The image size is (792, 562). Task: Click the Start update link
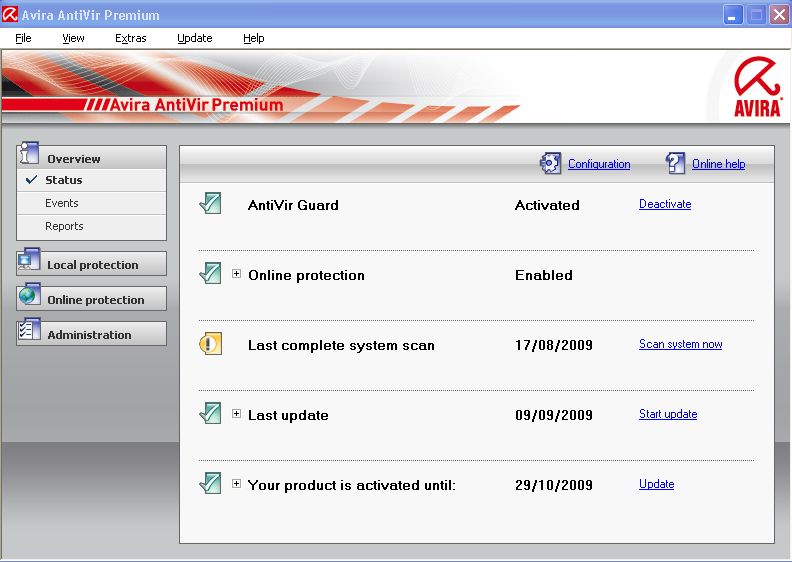pos(668,414)
